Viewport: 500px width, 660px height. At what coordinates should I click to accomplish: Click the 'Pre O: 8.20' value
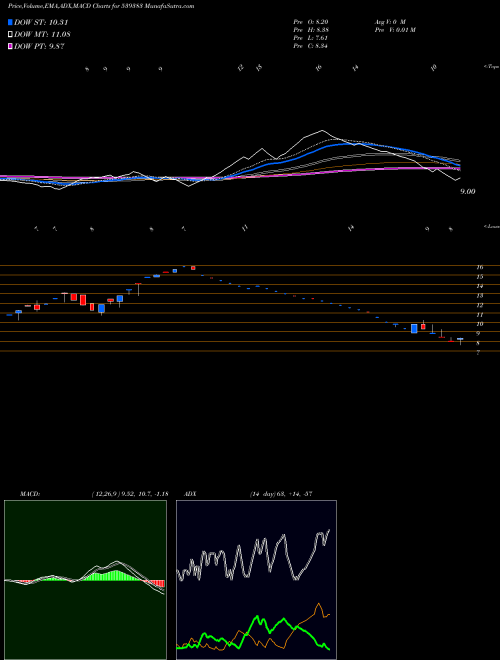pyautogui.click(x=311, y=21)
